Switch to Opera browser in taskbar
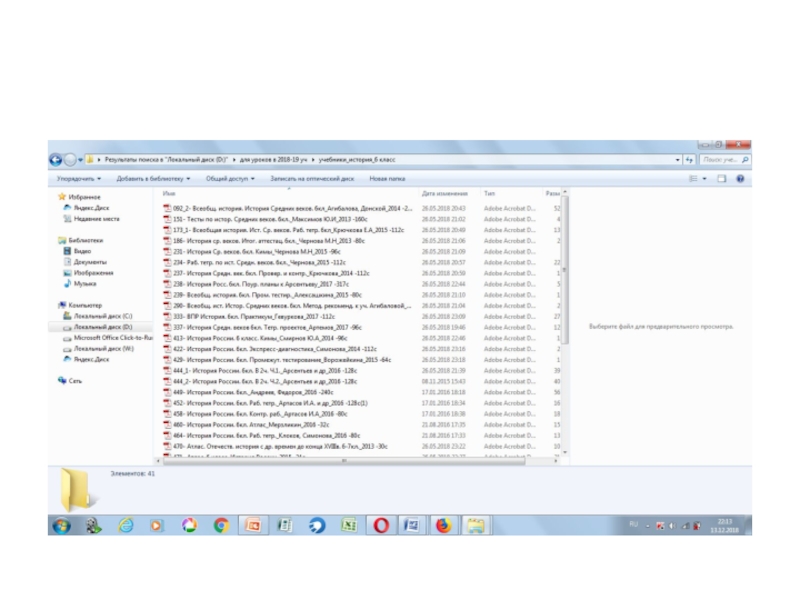The image size is (800, 600). [381, 526]
